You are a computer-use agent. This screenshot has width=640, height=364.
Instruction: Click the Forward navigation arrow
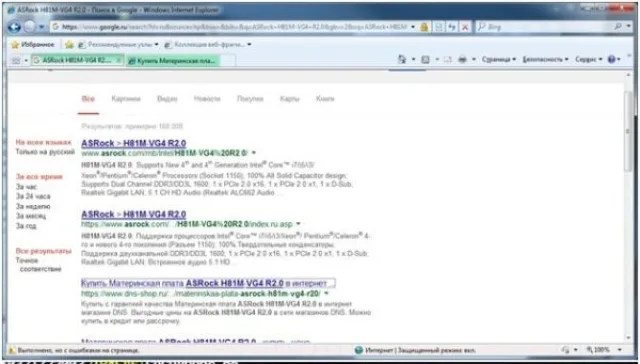[29, 27]
